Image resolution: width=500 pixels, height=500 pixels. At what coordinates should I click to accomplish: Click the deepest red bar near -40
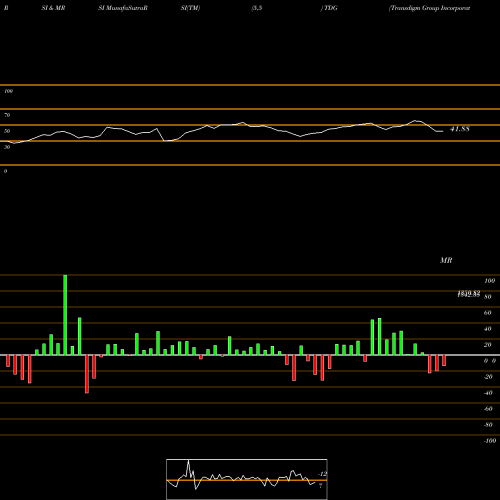[87, 374]
